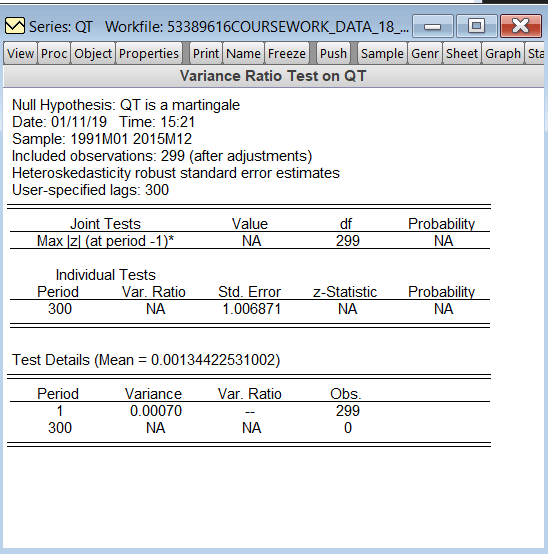Select the 'Null Hypothesis: QT is a martingale' line
548x554 pixels.
[126, 105]
